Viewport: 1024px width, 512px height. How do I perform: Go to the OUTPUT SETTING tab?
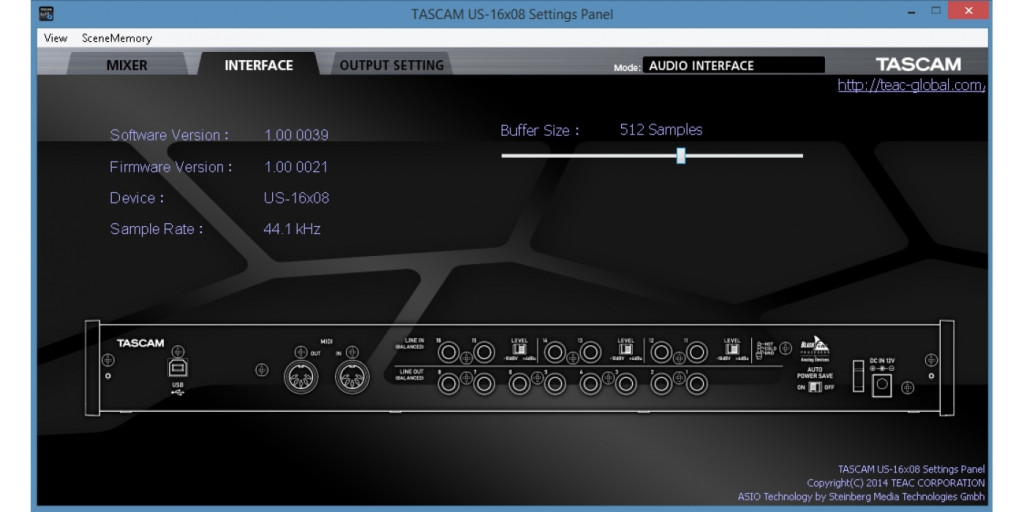[x=391, y=65]
